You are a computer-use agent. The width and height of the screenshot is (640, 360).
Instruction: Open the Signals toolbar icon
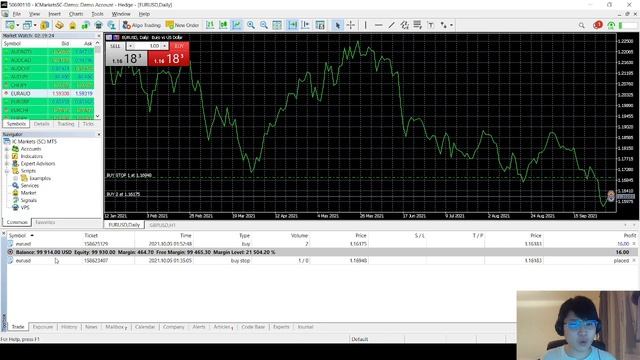[85, 25]
